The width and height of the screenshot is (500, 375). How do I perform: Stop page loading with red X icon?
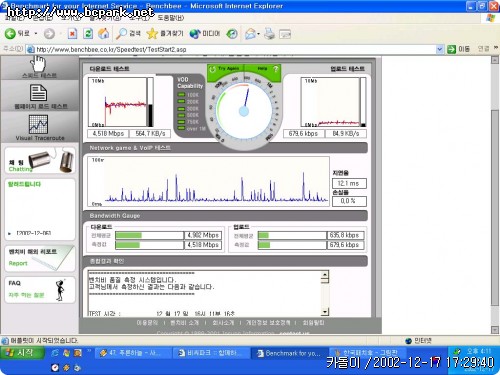coord(72,34)
